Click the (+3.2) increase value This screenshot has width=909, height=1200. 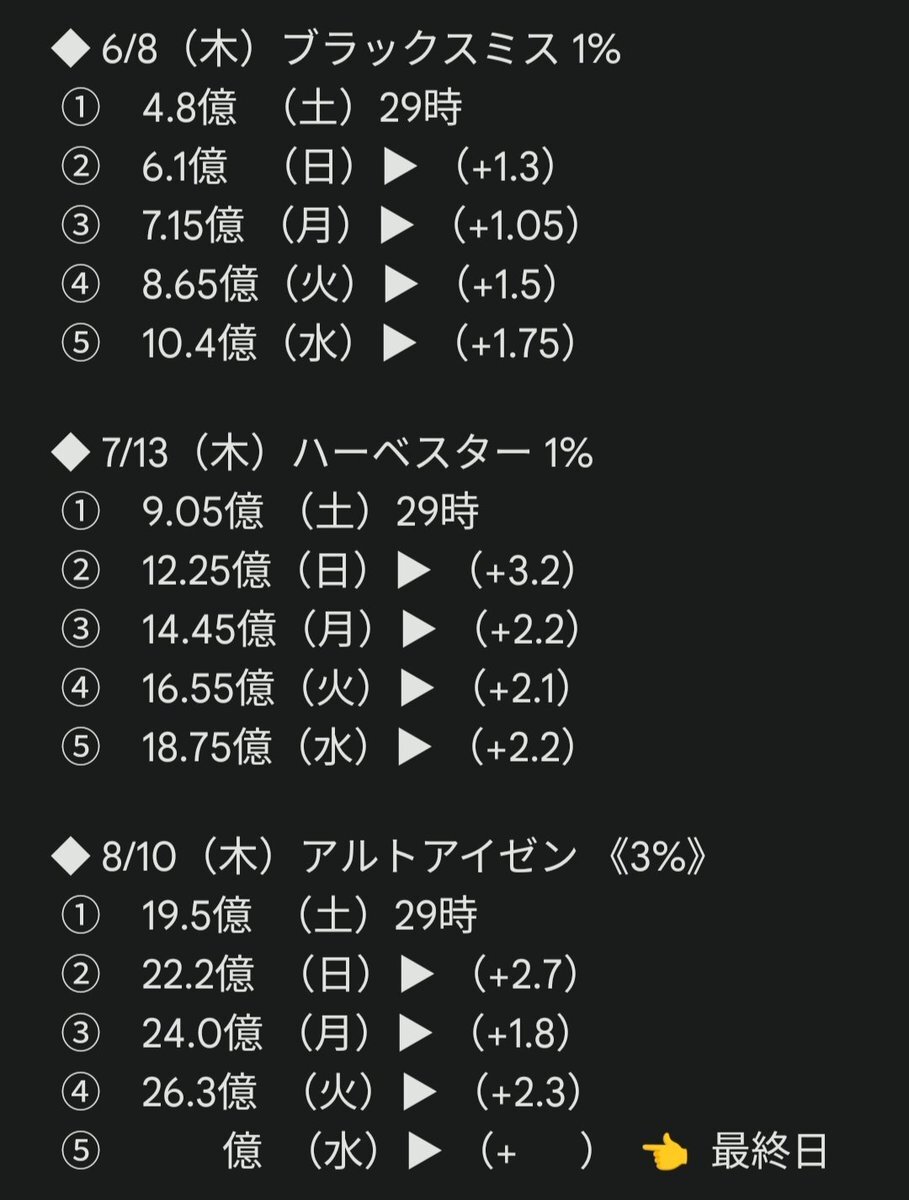click(525, 572)
